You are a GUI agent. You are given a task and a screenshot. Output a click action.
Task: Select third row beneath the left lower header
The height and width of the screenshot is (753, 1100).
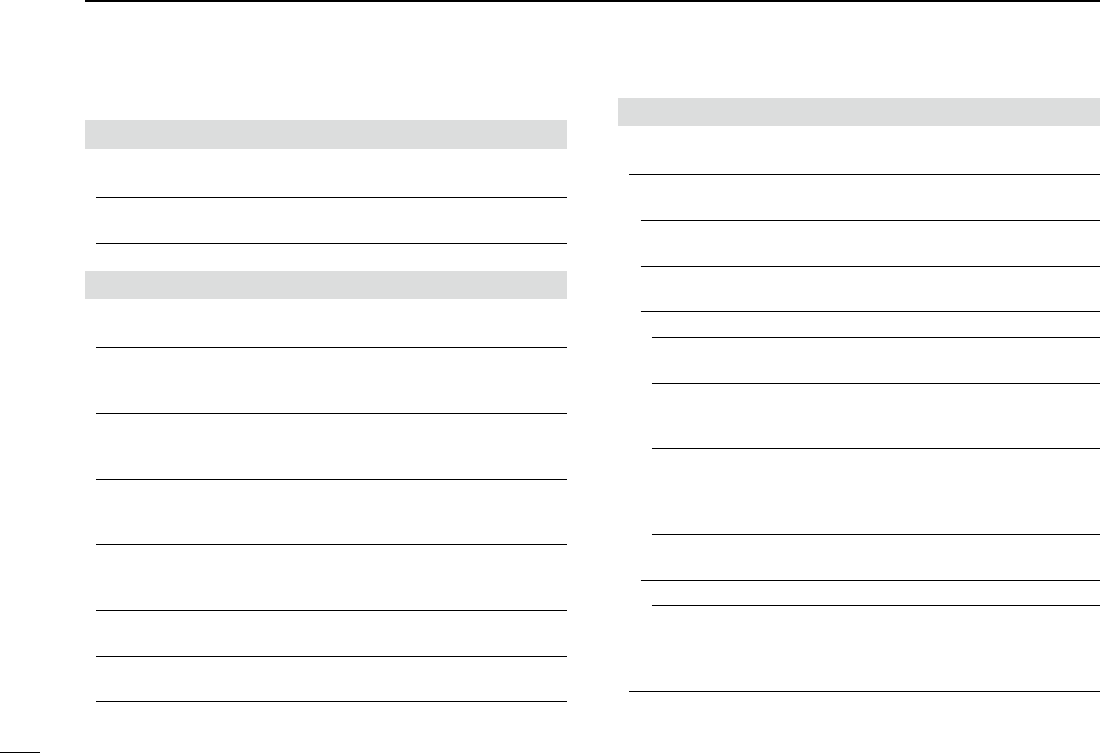330,447
